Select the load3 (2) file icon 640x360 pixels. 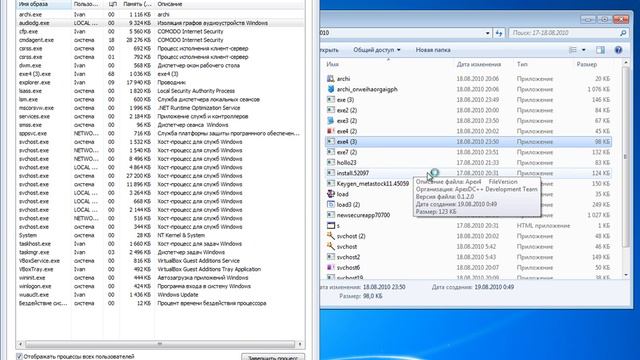pos(331,204)
